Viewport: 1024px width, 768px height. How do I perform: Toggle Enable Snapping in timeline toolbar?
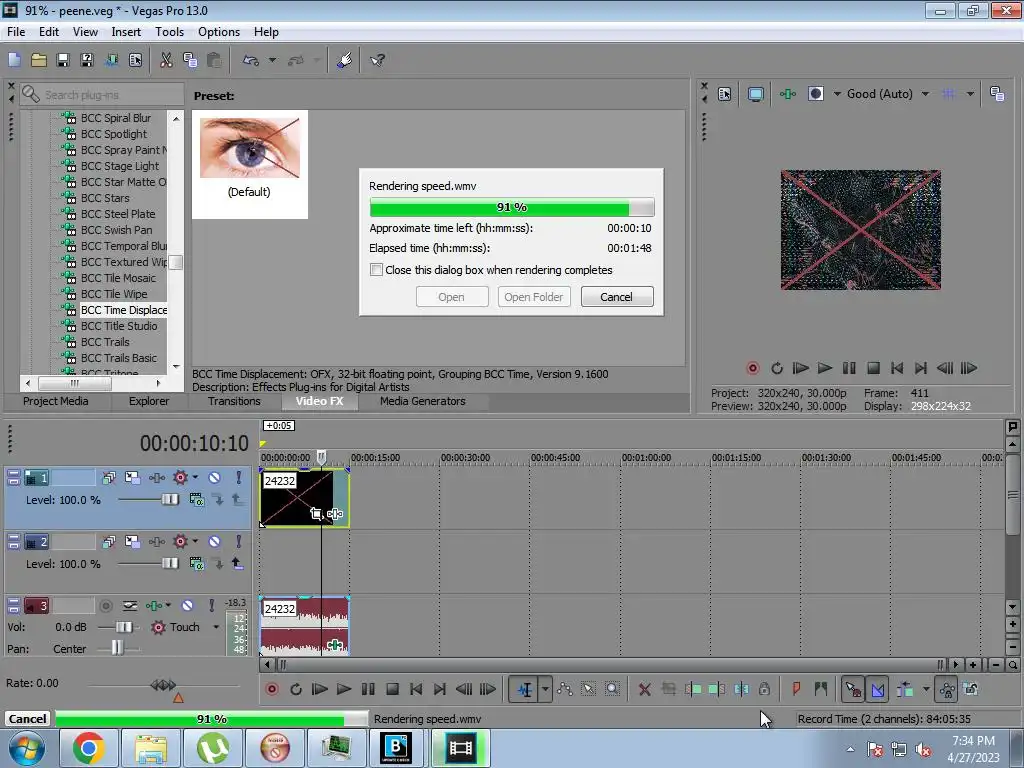pos(852,689)
